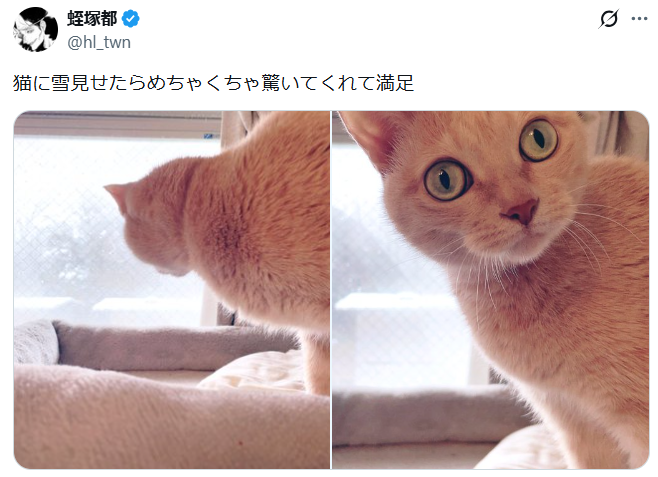Select the tweet text about snow

point(213,83)
